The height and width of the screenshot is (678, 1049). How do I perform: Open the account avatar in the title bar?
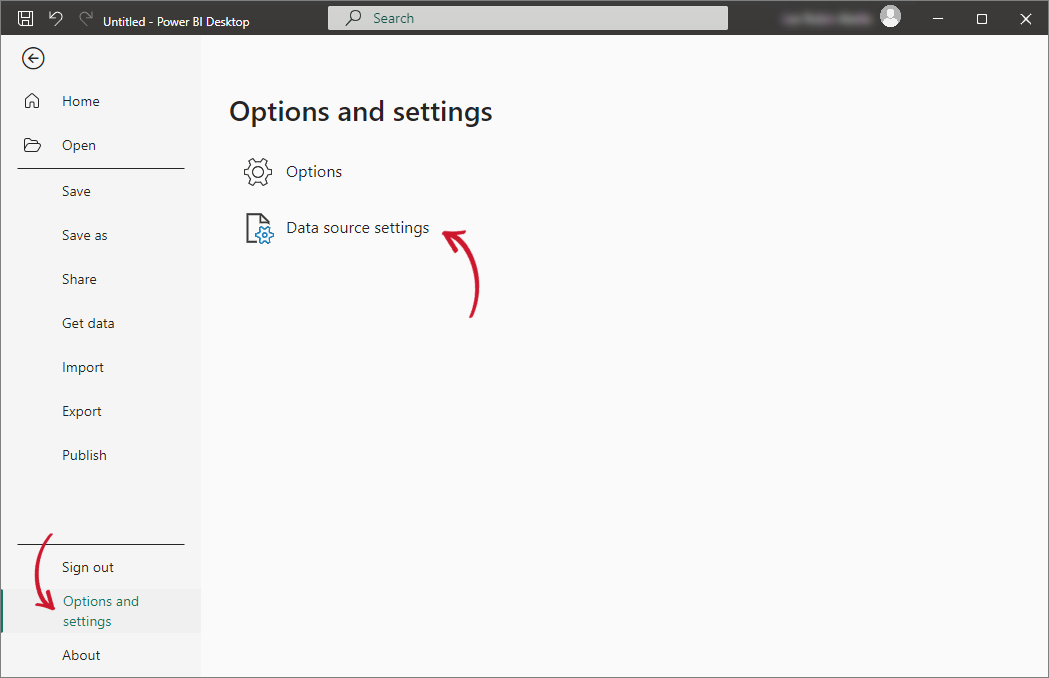(x=890, y=17)
